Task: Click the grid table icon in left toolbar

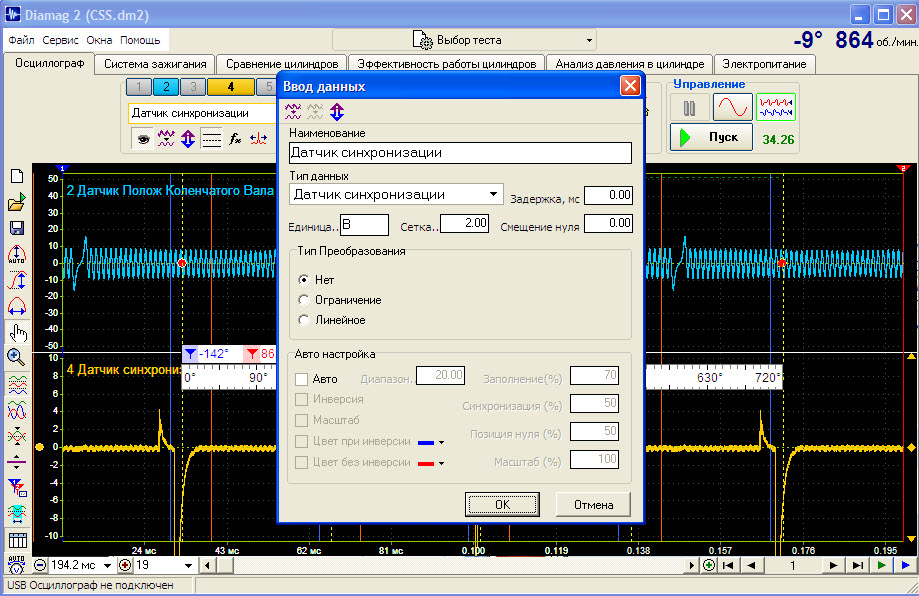Action: pos(18,540)
